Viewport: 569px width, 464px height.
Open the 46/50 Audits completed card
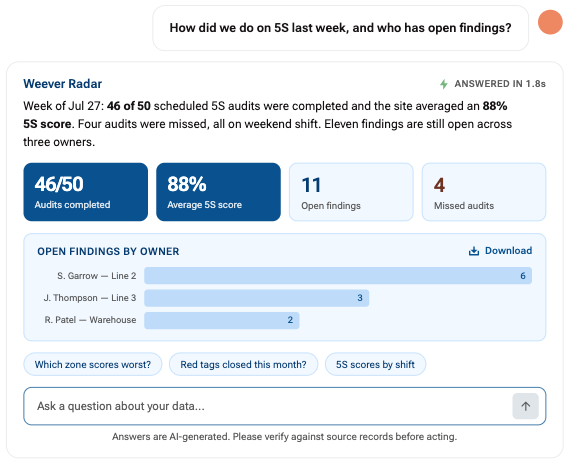[x=86, y=192]
